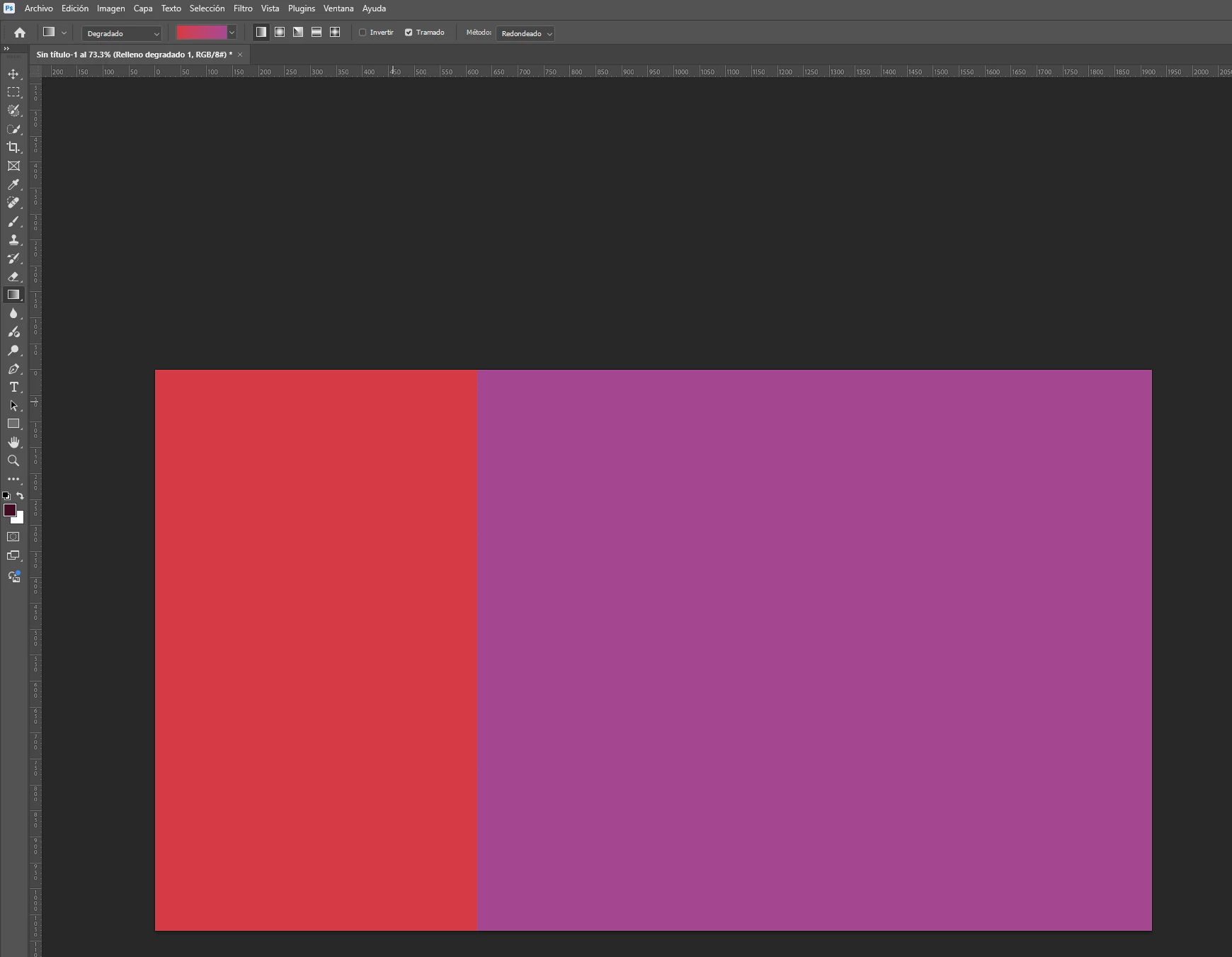Toggle Quick Mask mode

tap(13, 537)
